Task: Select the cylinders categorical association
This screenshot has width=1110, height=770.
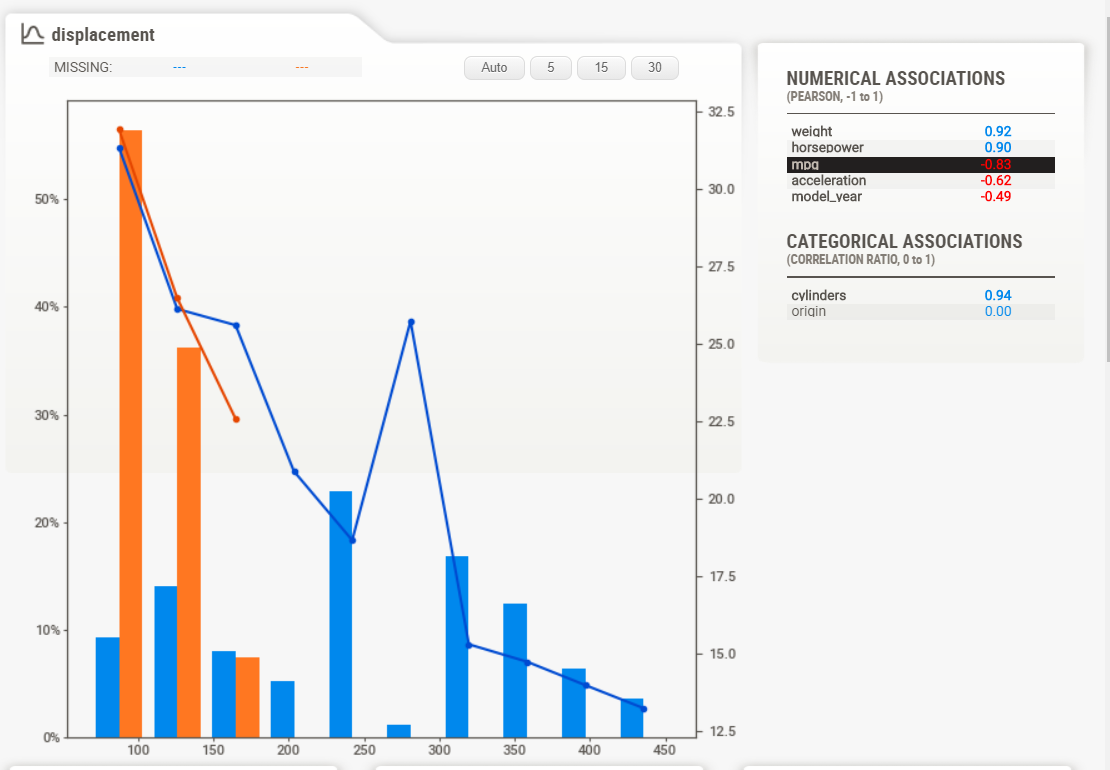Action: [x=920, y=296]
